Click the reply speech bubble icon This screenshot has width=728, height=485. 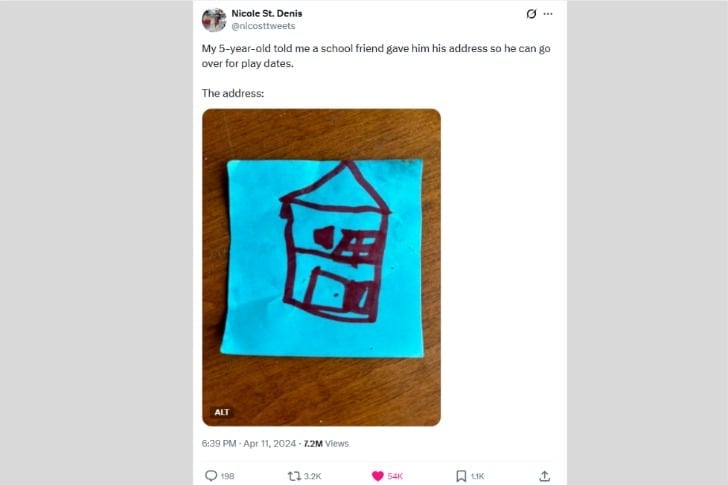(x=211, y=476)
